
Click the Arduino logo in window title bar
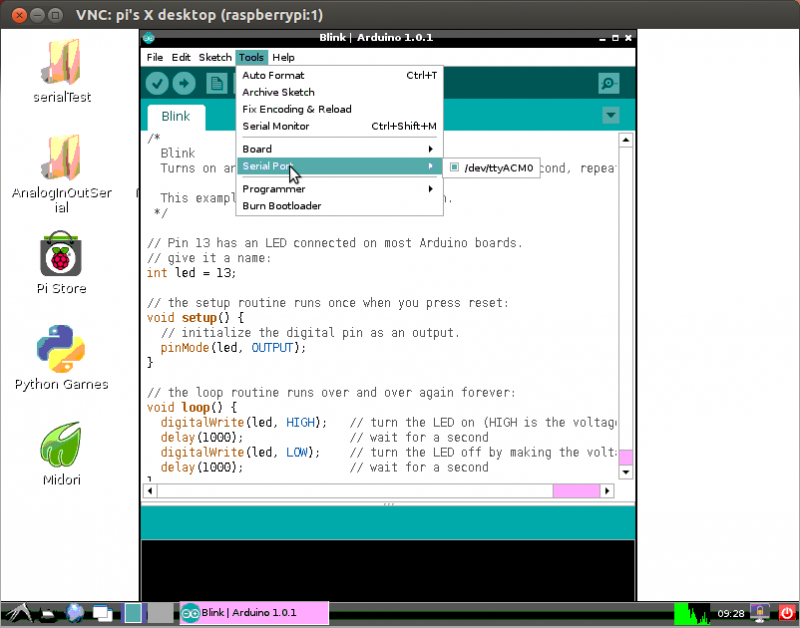point(148,38)
